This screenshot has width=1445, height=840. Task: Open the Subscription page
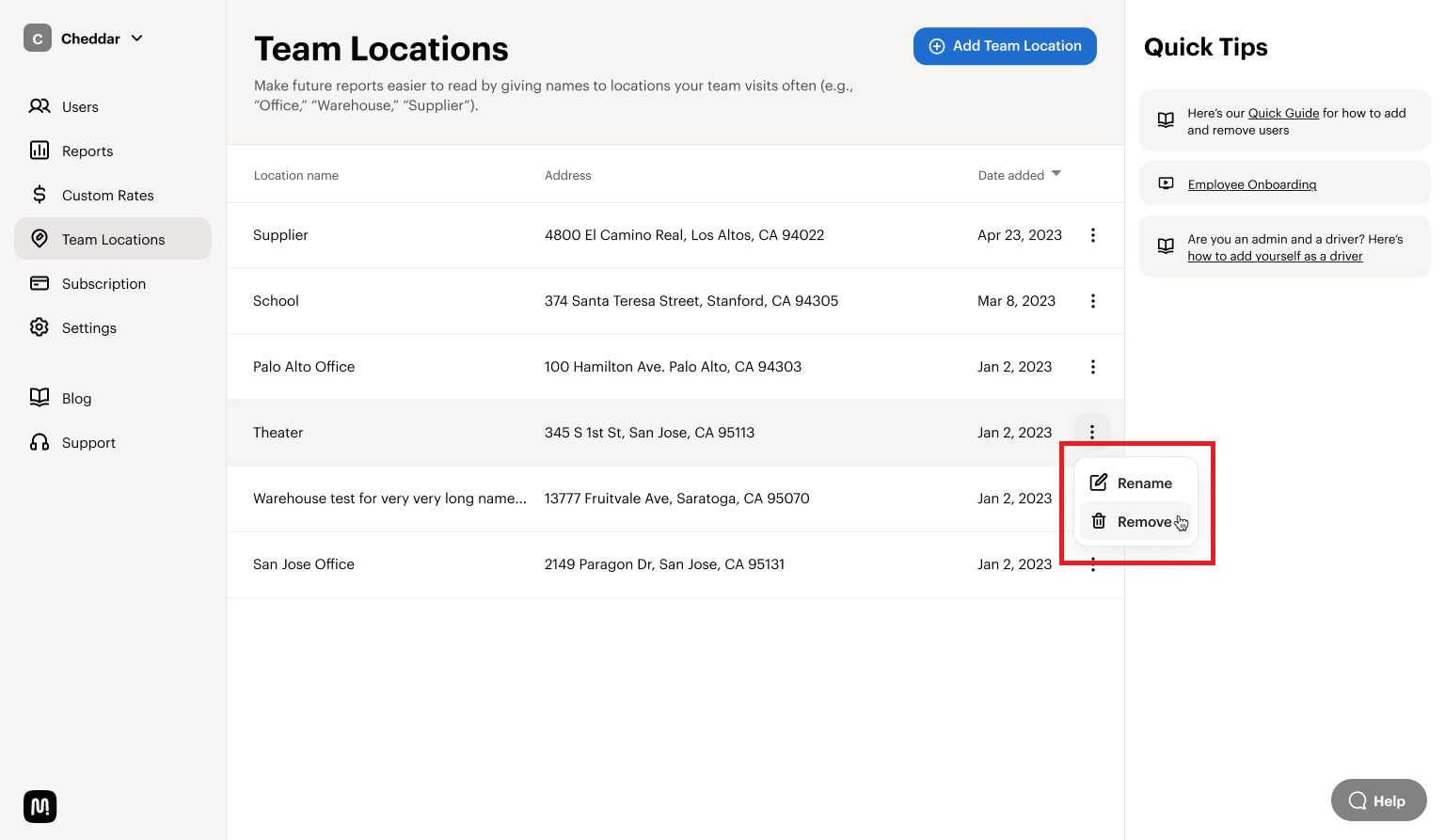[113, 283]
